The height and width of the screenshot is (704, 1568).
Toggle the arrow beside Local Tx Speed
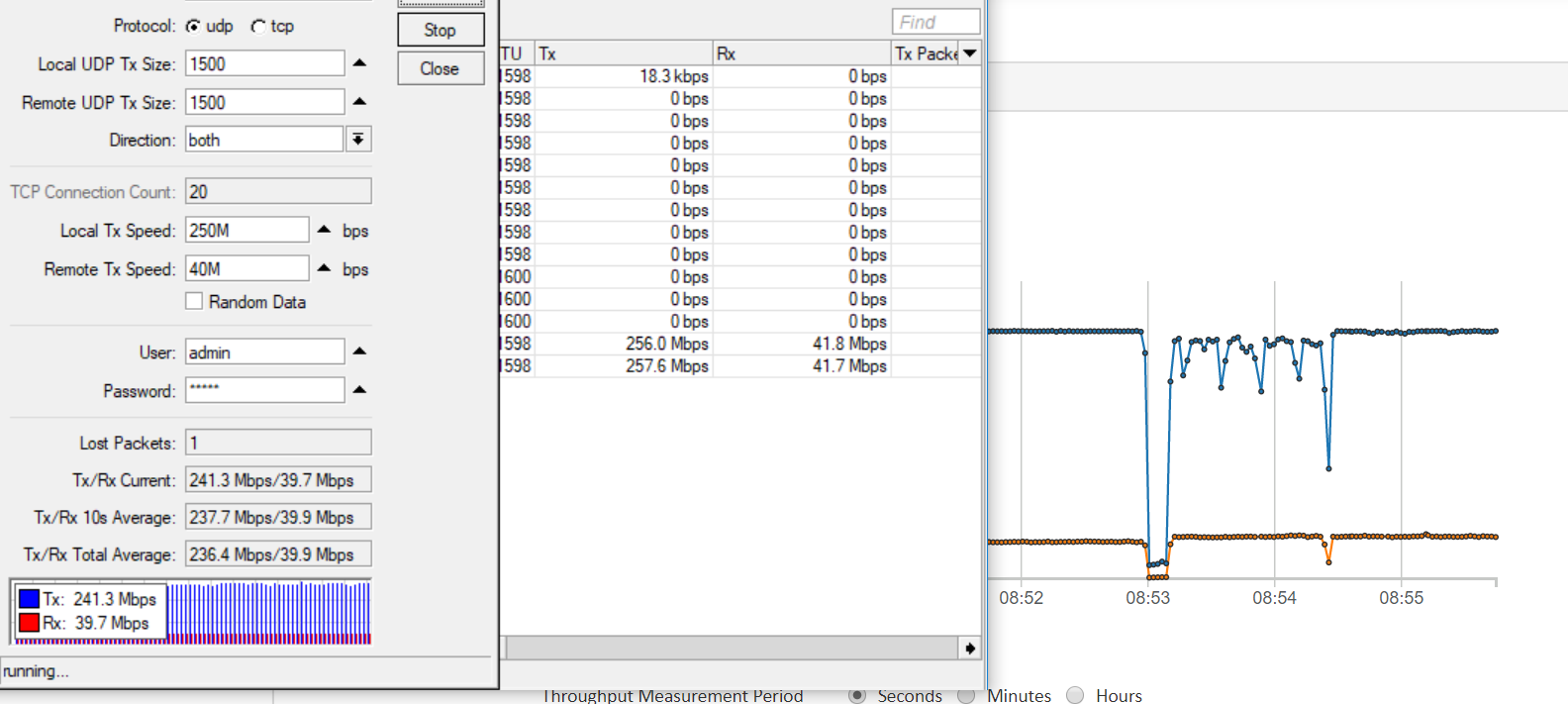tap(324, 230)
